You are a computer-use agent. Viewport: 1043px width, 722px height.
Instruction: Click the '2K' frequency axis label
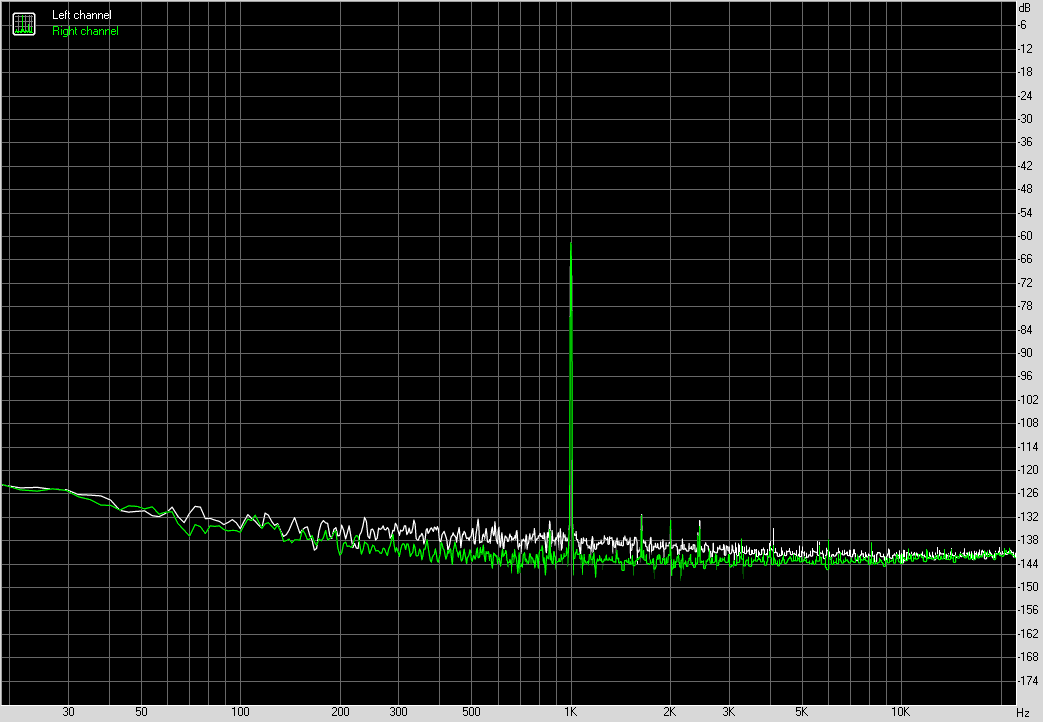[x=670, y=712]
